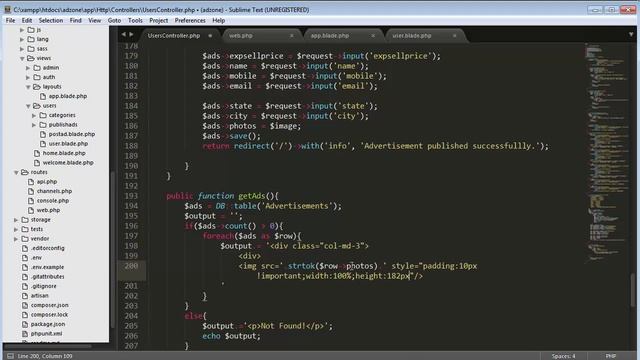Go to next tab with right arrow

[131, 35]
